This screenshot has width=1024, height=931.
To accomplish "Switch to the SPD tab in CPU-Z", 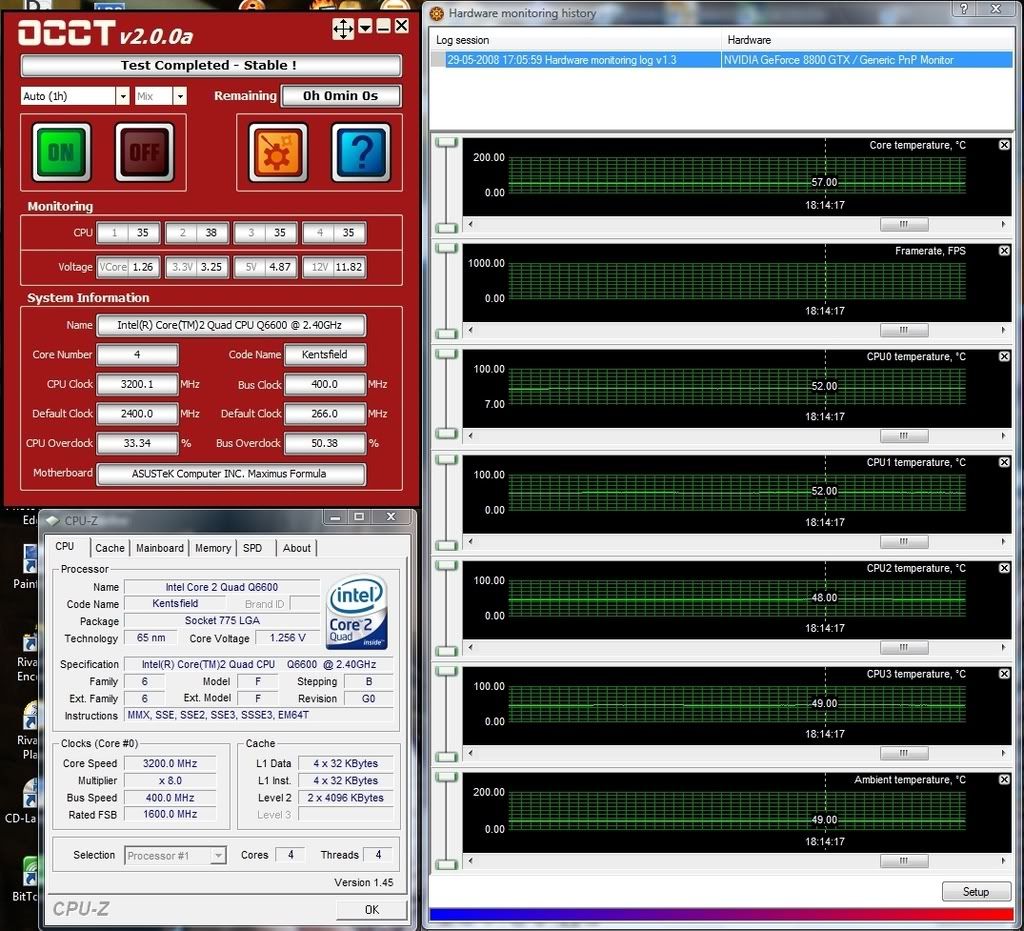I will 253,548.
